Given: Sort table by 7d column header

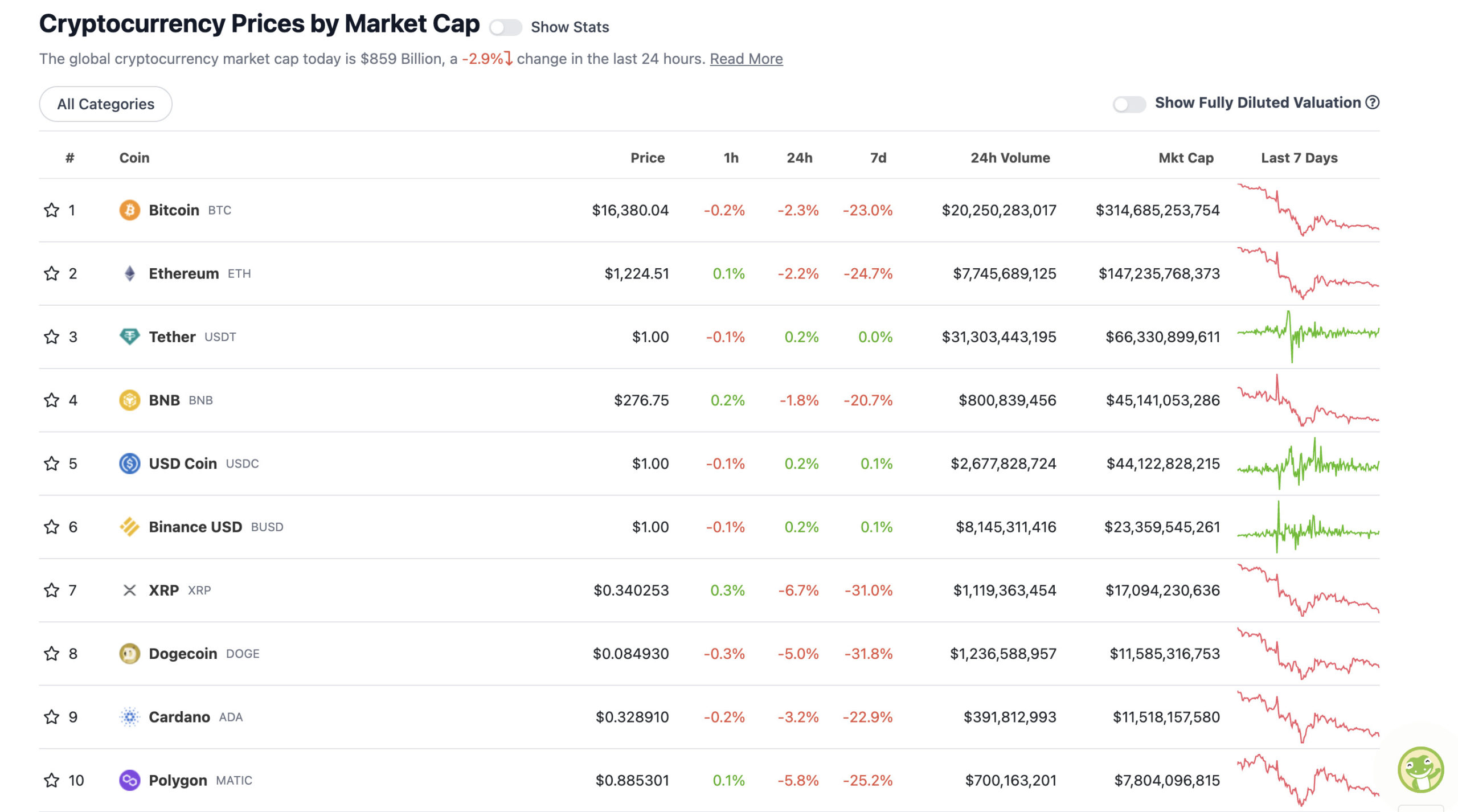Looking at the screenshot, I should tap(878, 158).
